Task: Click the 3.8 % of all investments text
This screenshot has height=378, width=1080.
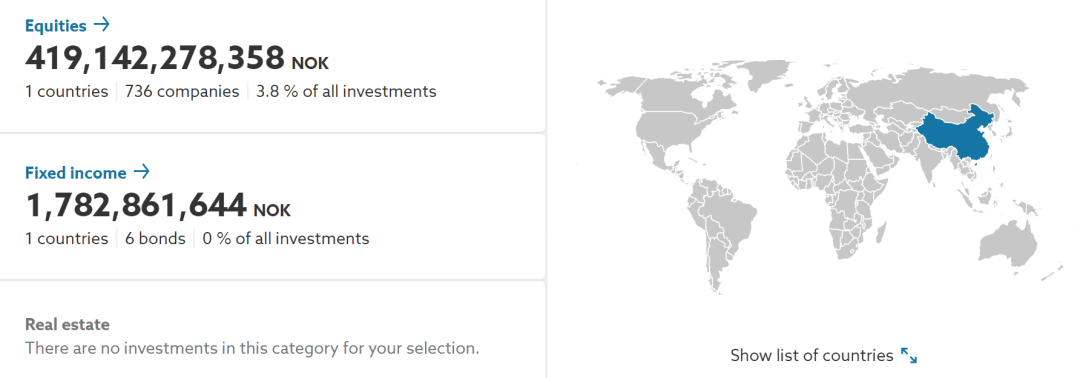Action: tap(346, 91)
